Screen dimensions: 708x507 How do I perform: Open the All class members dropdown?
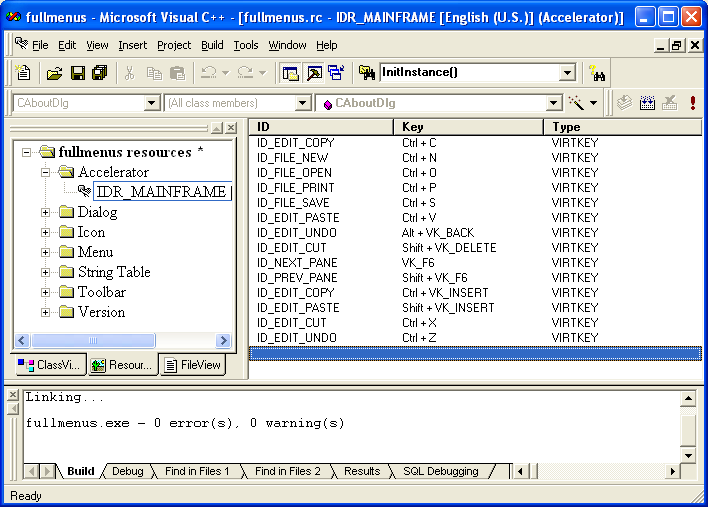303,103
